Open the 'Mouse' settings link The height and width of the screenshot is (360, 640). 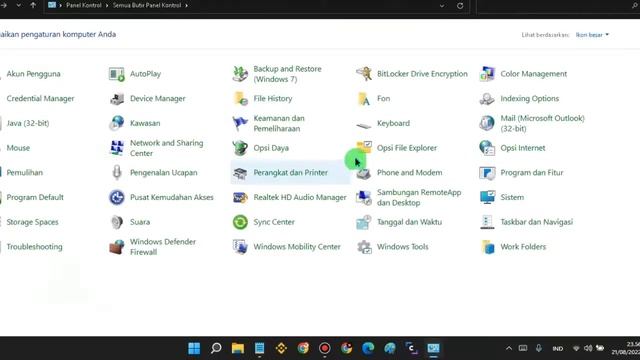(x=18, y=148)
